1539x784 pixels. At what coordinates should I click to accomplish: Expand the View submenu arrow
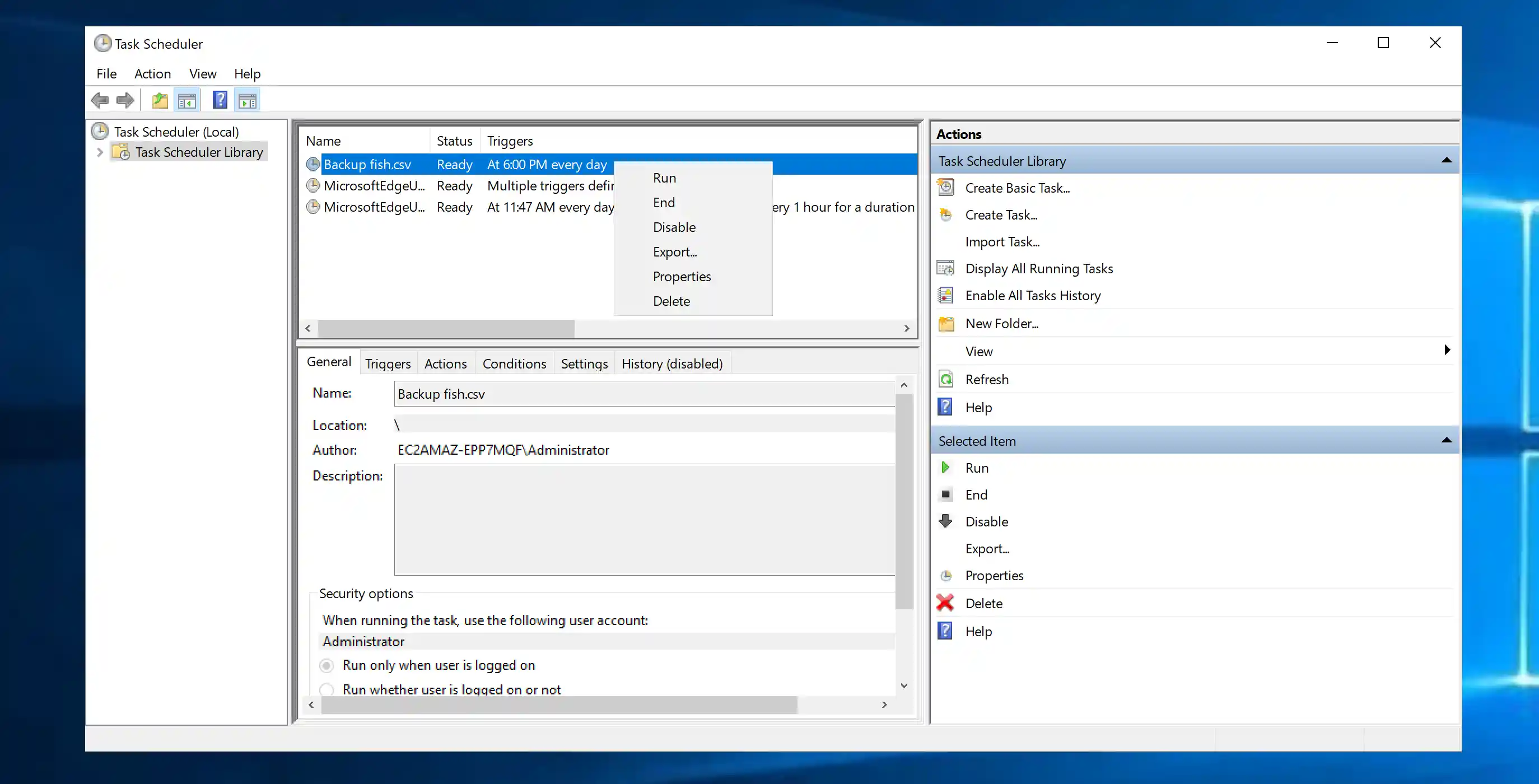[x=1447, y=350]
